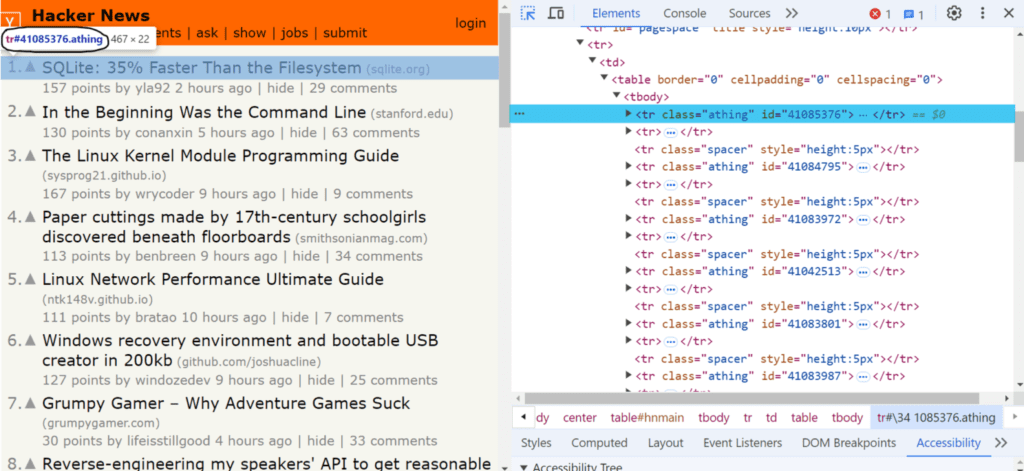Viewport: 1024px width, 471px height.
Task: Collapse the tbody element node
Action: (x=616, y=97)
